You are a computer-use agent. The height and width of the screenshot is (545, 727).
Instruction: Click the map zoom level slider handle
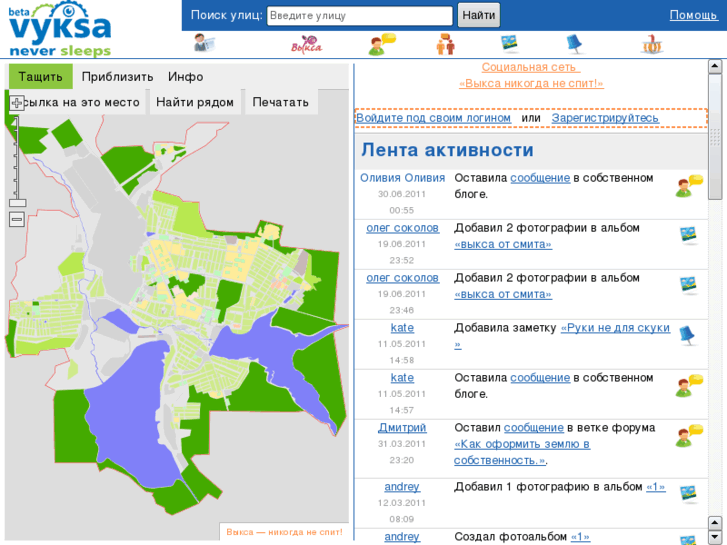17,203
